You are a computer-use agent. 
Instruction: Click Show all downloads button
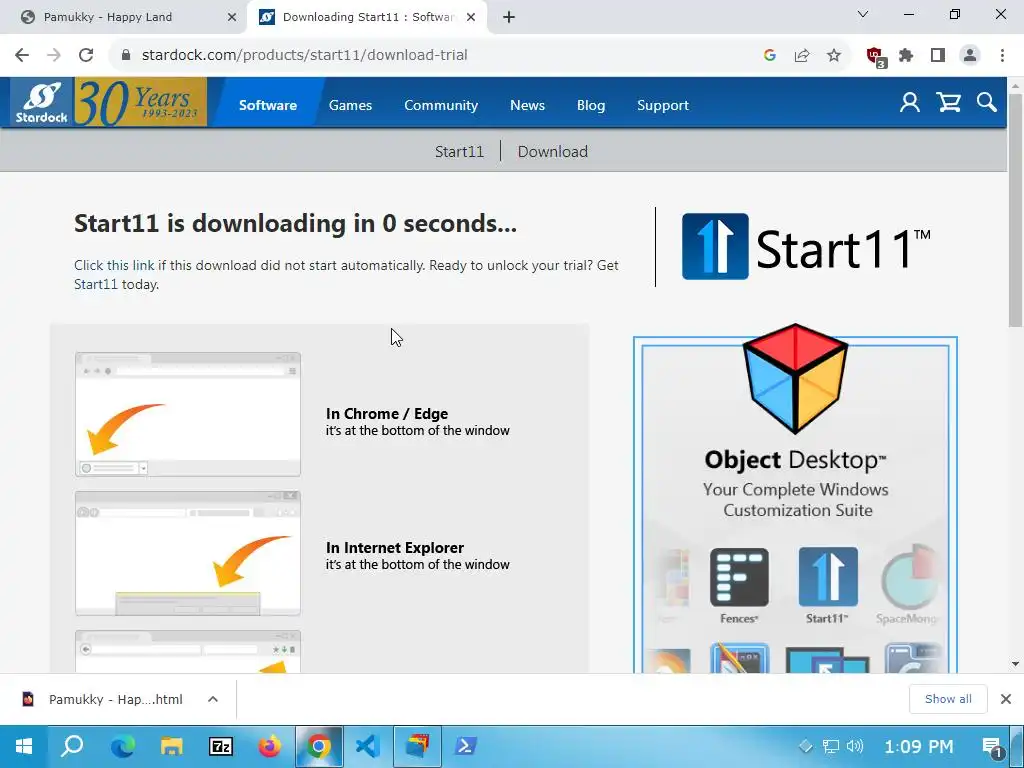point(948,699)
